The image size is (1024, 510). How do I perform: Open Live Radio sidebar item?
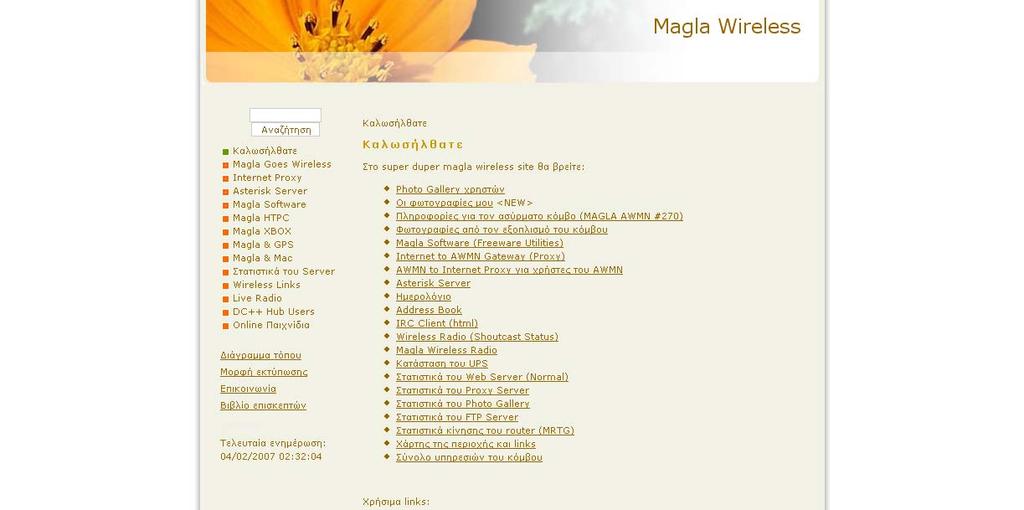pyautogui.click(x=257, y=298)
